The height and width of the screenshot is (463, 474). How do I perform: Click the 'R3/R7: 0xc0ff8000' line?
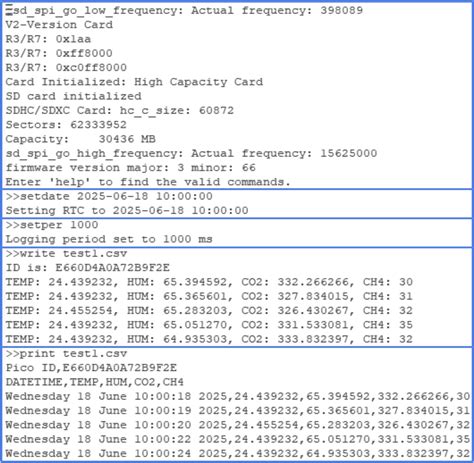click(x=66, y=68)
